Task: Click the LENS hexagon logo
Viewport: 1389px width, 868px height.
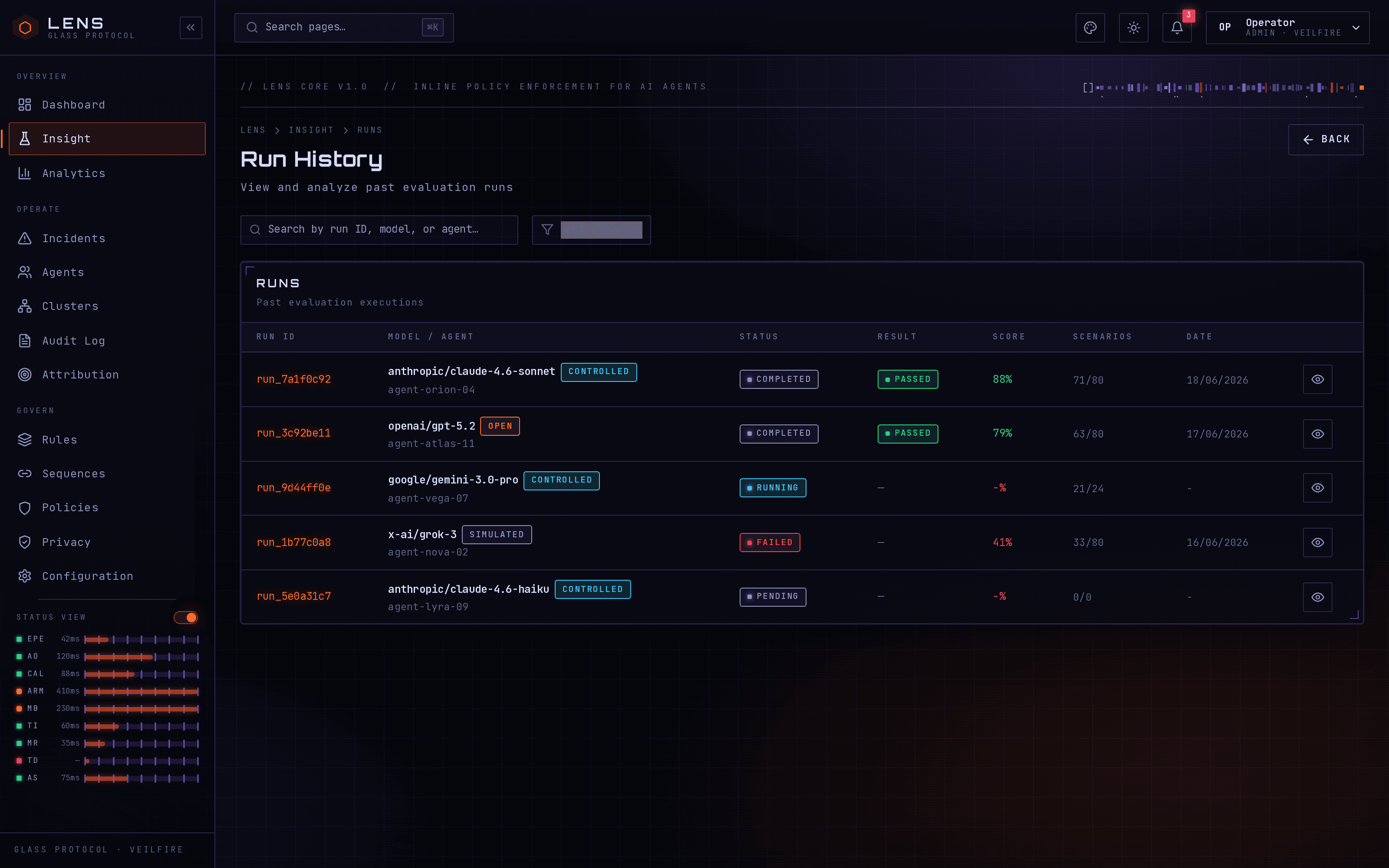Action: (25, 27)
